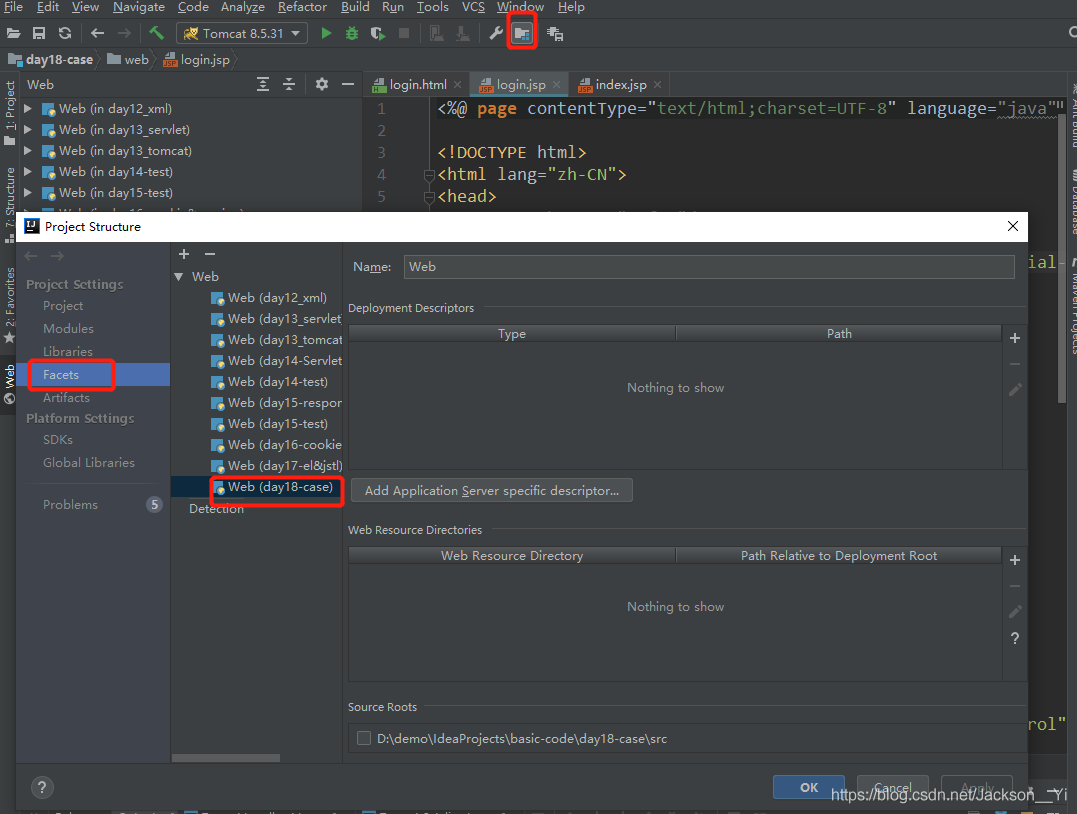Click the plus icon to add facet
1077x814 pixels.
(x=184, y=255)
